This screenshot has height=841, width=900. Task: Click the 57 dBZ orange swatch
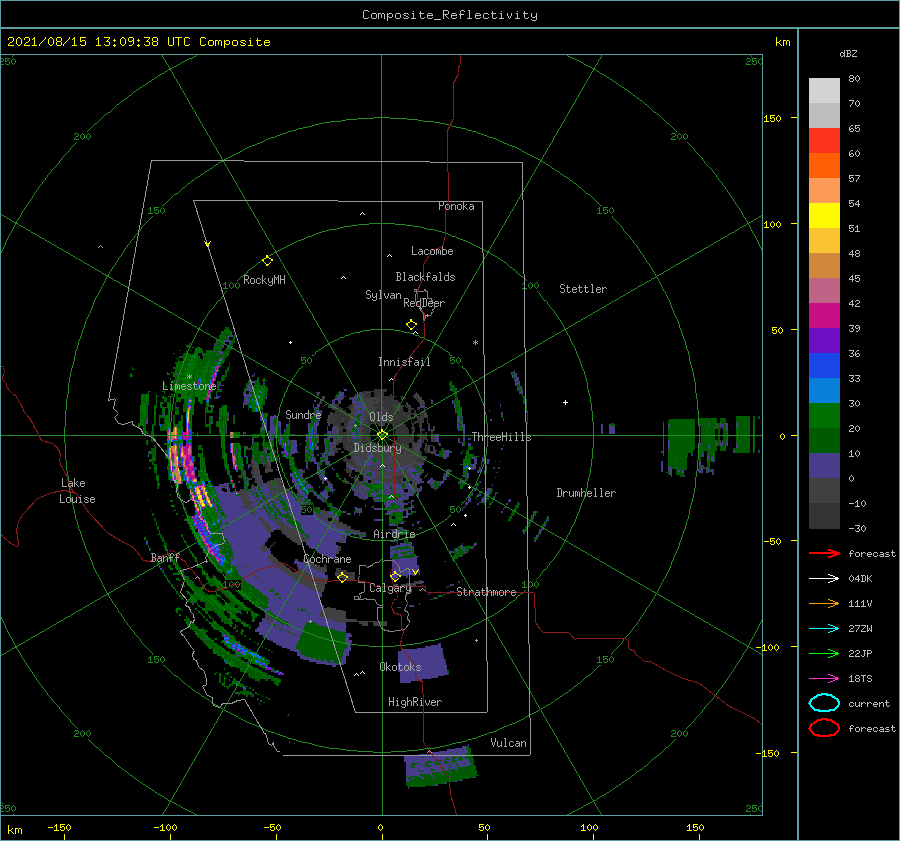pos(824,166)
